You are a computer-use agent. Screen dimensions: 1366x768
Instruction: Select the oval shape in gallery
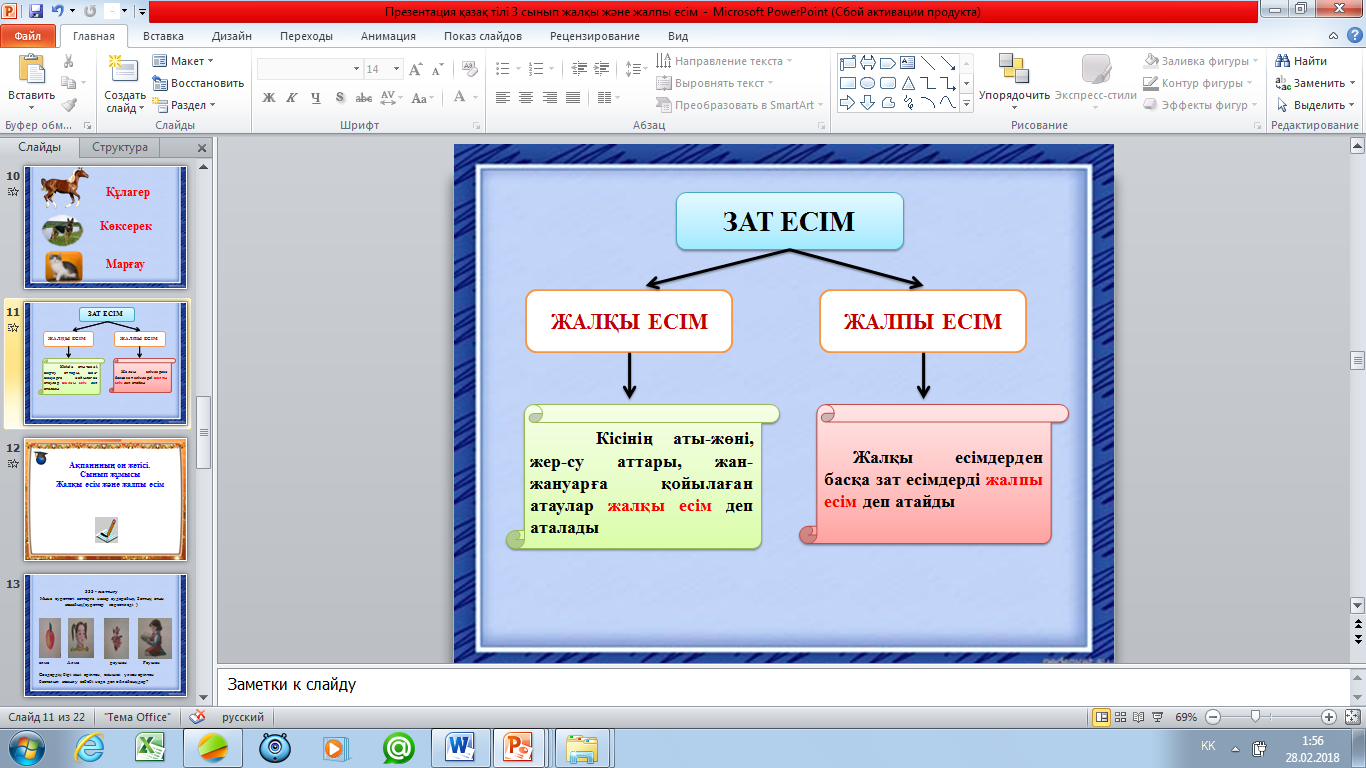click(868, 82)
